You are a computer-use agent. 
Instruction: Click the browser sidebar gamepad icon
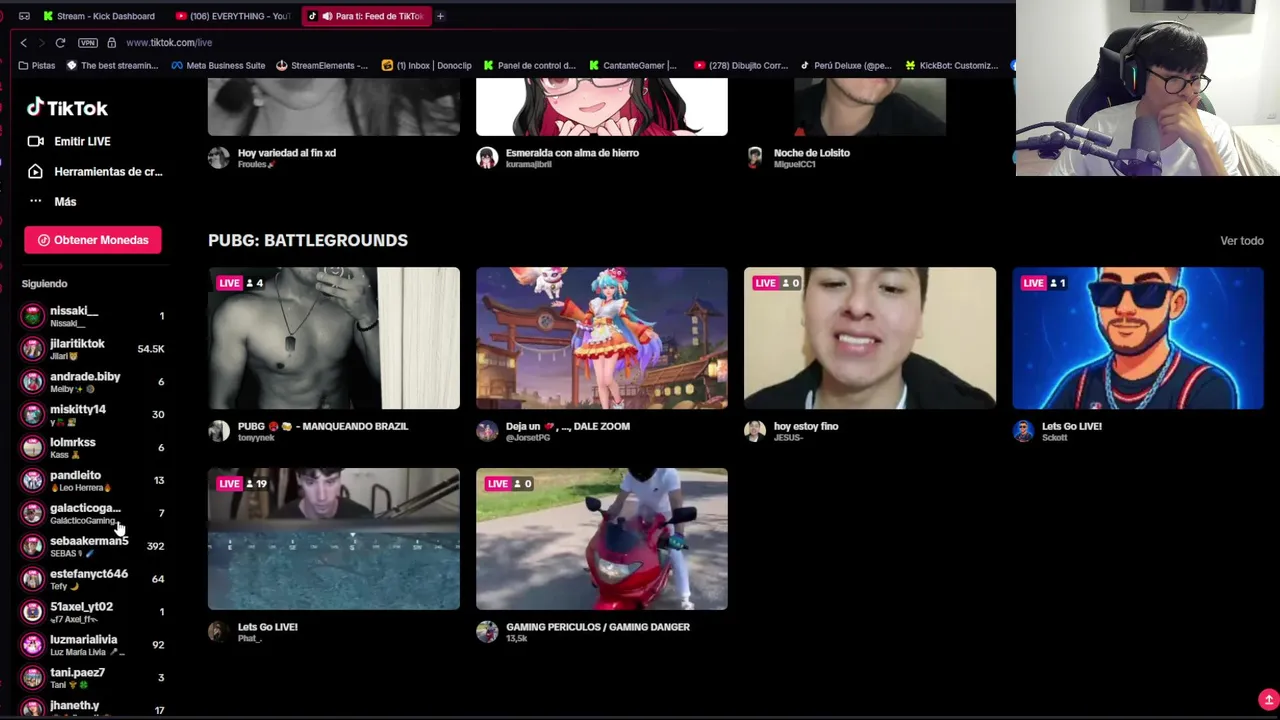coord(24,16)
